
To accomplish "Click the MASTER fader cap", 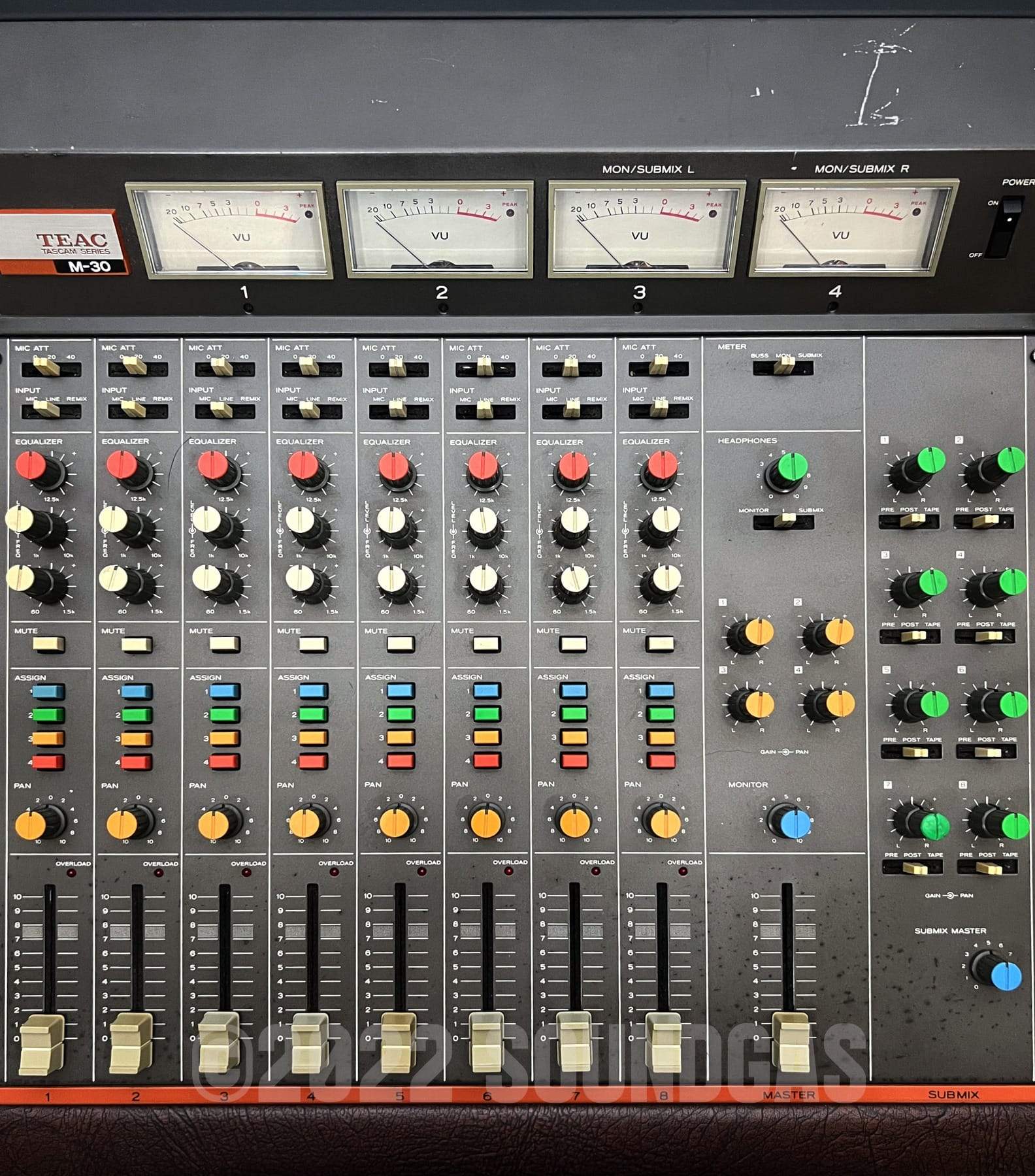I will (x=792, y=1042).
